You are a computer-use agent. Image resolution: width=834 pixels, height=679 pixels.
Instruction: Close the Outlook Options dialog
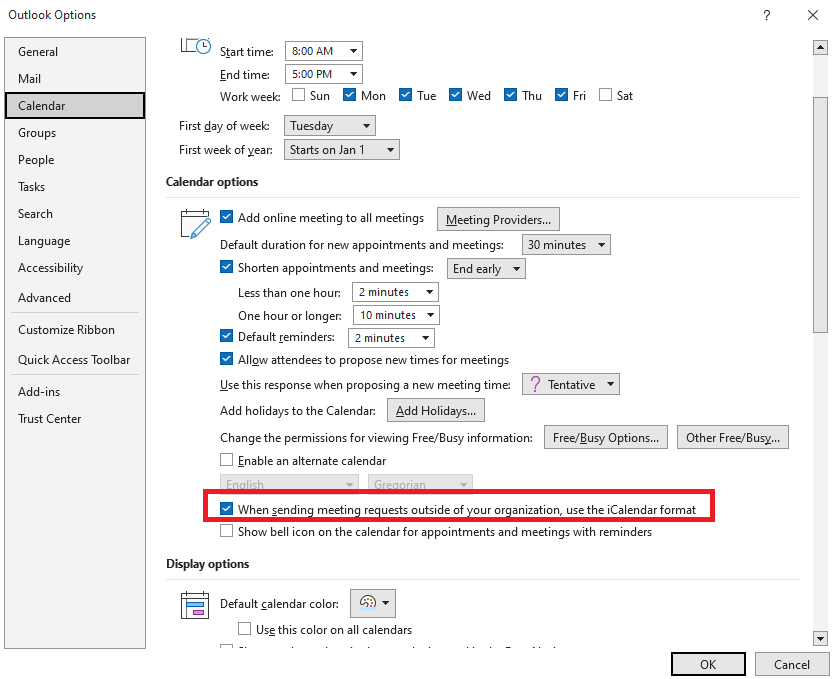point(813,15)
